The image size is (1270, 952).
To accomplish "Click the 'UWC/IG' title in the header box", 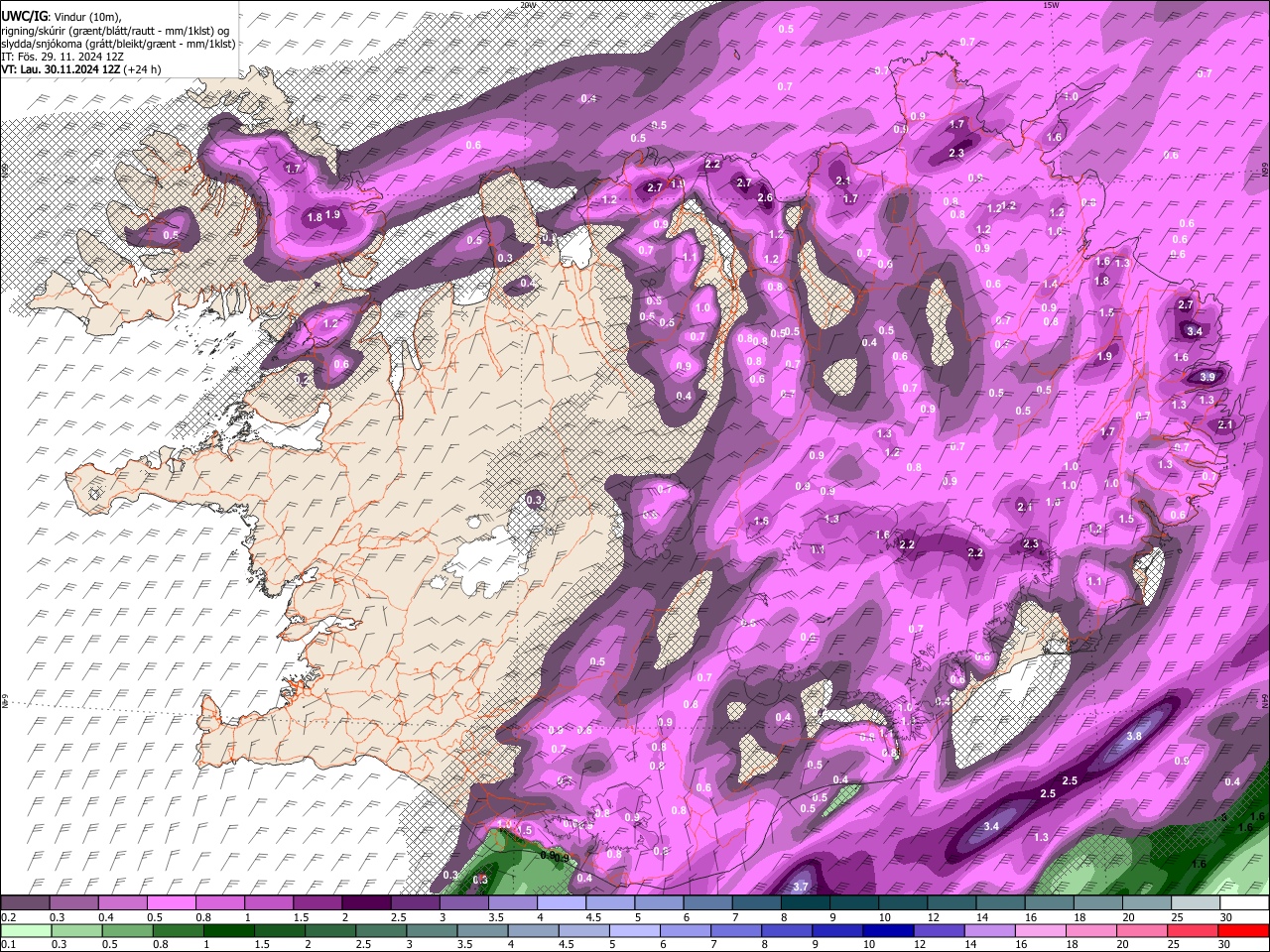I will point(23,15).
